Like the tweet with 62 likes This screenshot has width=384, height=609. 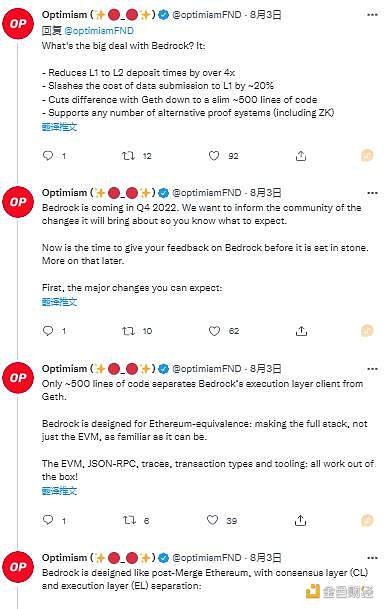214,331
